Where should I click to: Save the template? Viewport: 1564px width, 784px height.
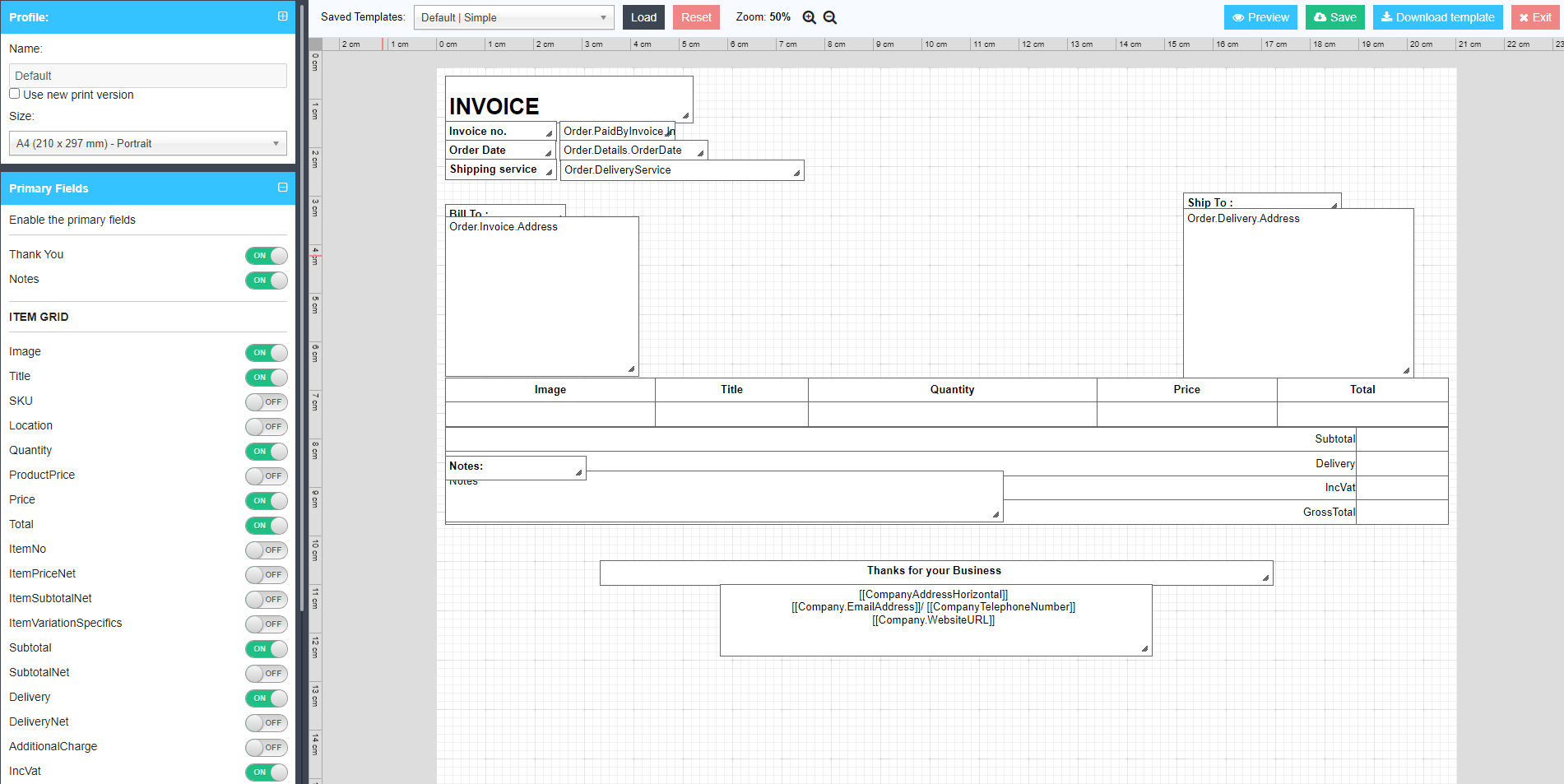tap(1335, 17)
